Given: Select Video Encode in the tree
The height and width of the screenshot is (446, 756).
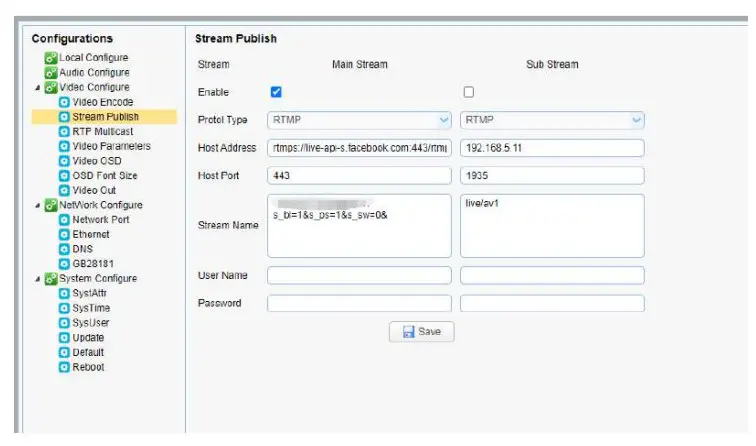Looking at the screenshot, I should click(x=103, y=102).
